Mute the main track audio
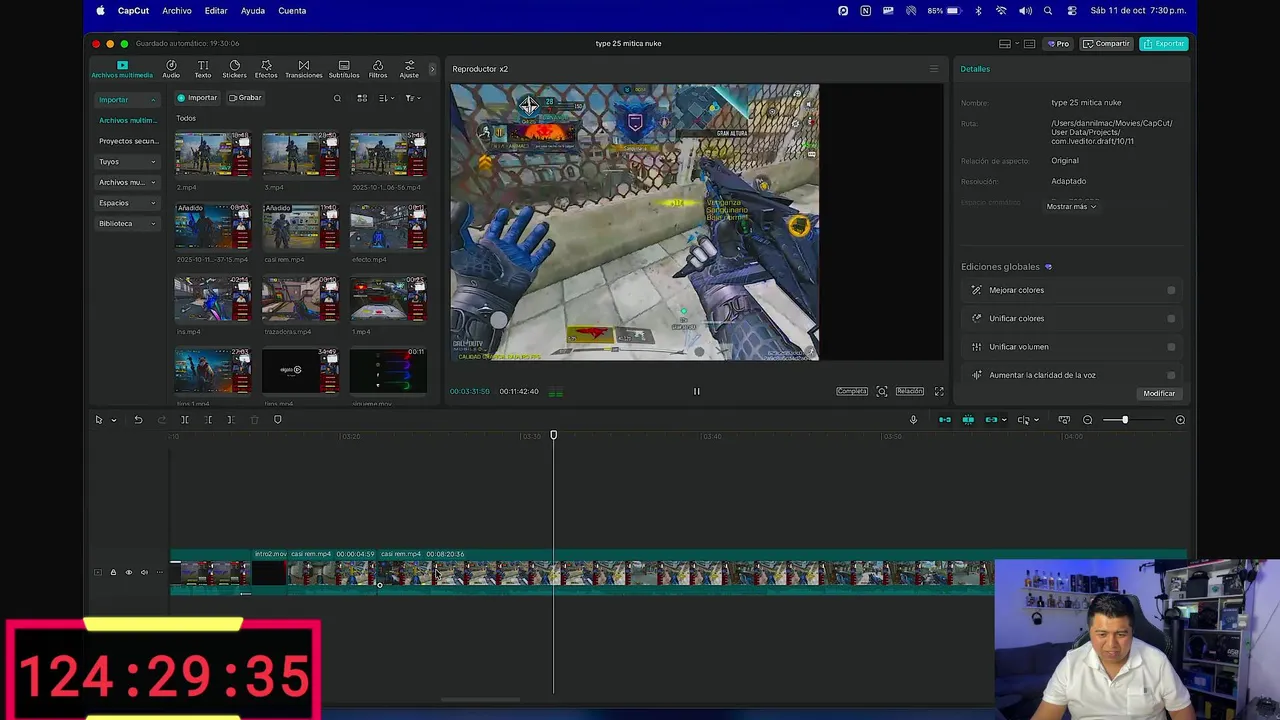Viewport: 1280px width, 720px height. (x=144, y=572)
